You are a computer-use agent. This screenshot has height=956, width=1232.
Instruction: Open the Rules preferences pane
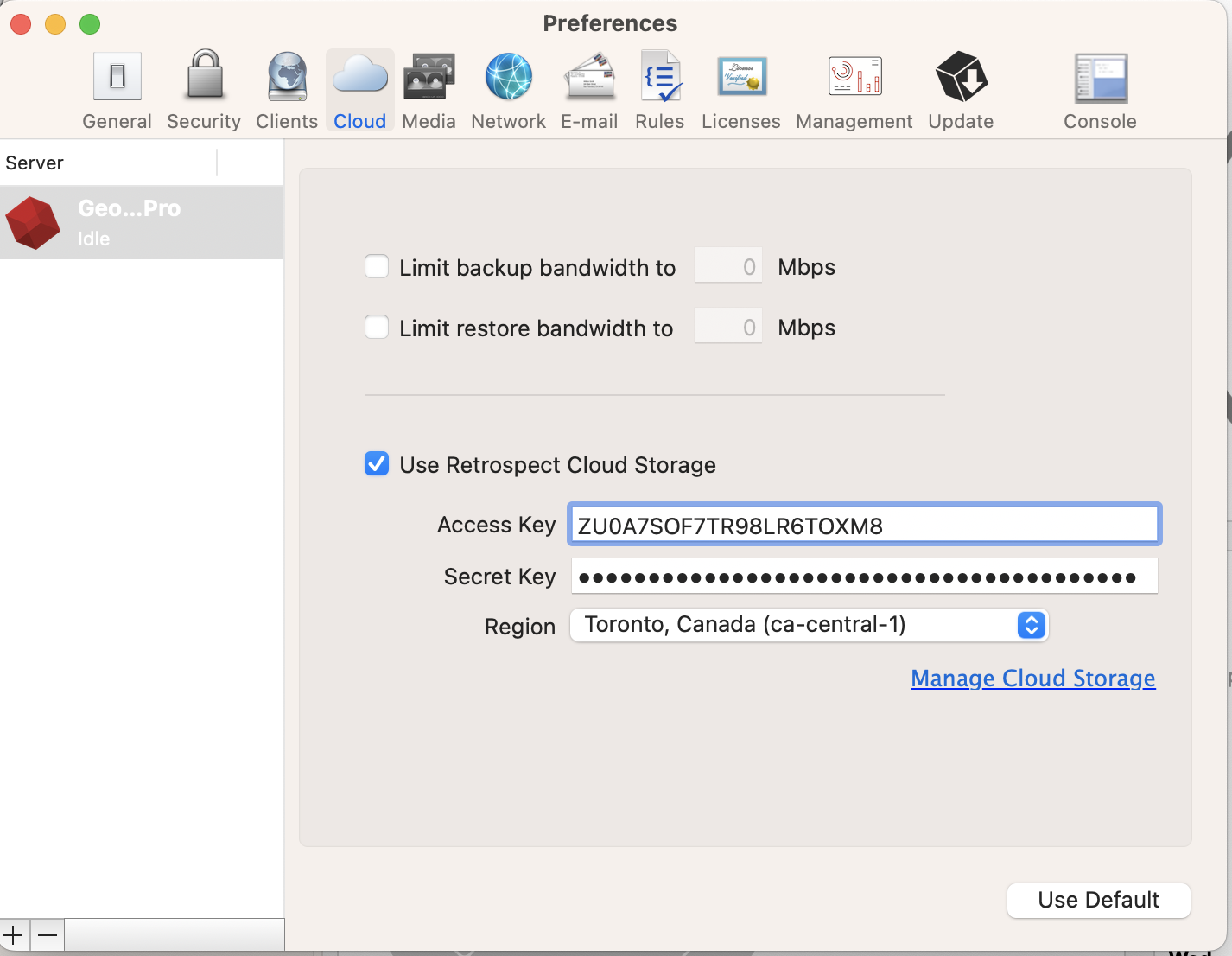[660, 91]
